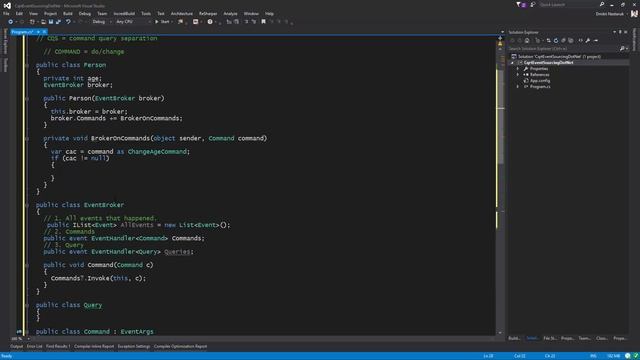The height and width of the screenshot is (360, 640).
Task: Click the Save All toolbar icon
Action: [x=58, y=22]
